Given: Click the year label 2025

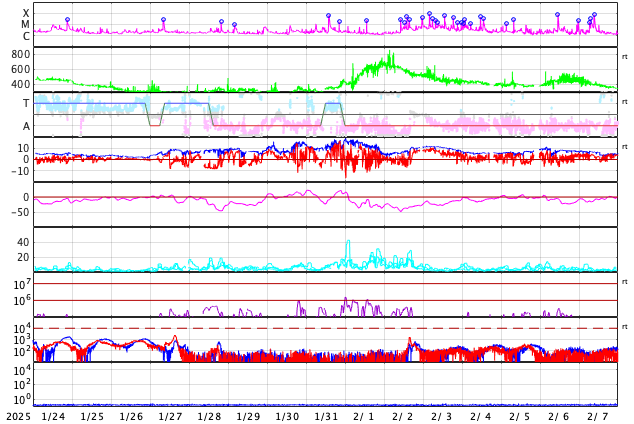Looking at the screenshot, I should pos(19,416).
